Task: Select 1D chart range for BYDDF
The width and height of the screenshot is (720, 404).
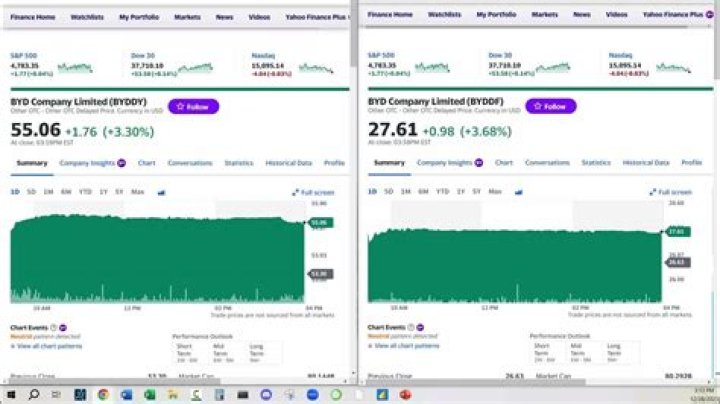Action: (x=372, y=191)
